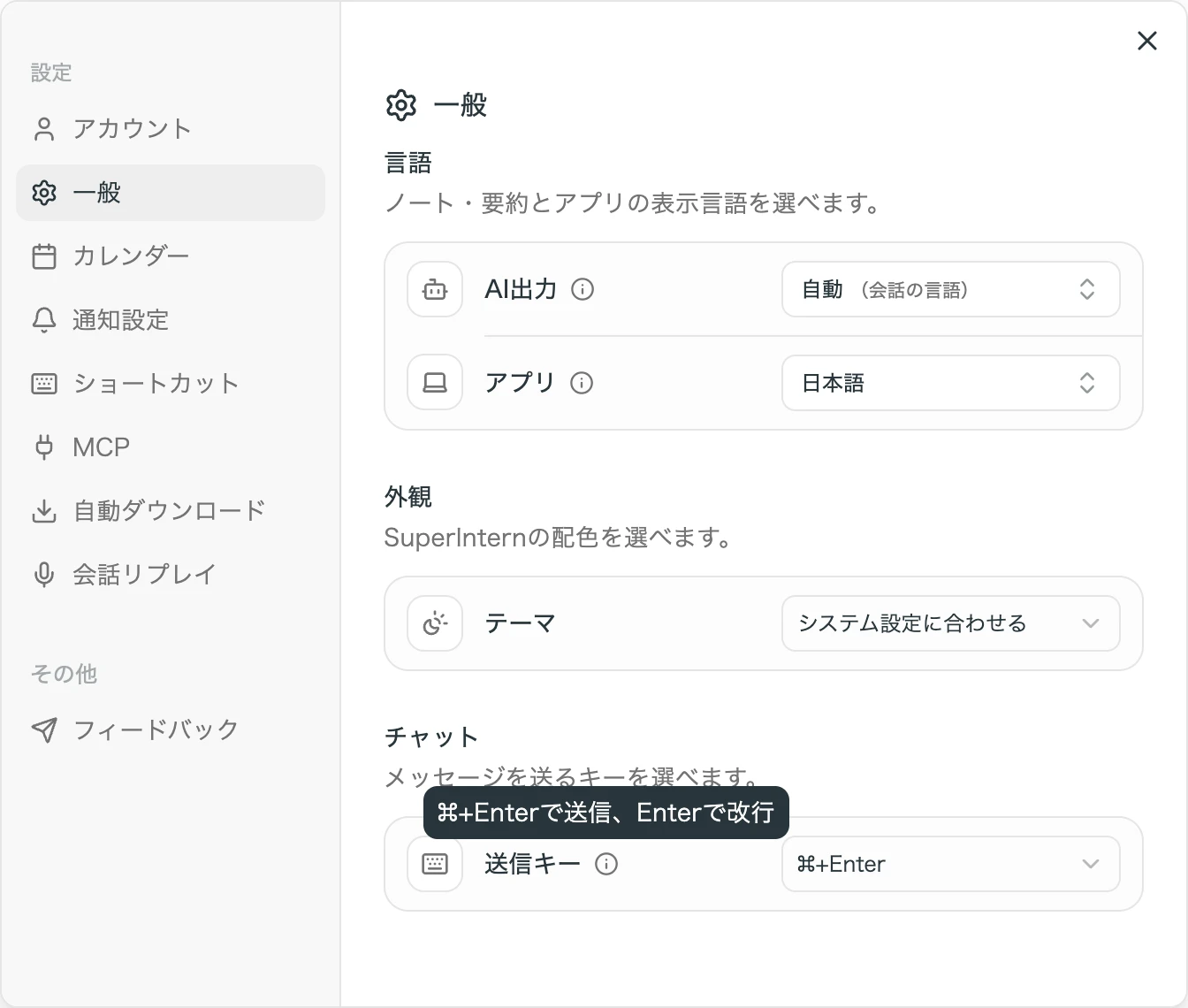Open 自動ダウンロード settings
This screenshot has height=1008, width=1188.
(x=170, y=511)
